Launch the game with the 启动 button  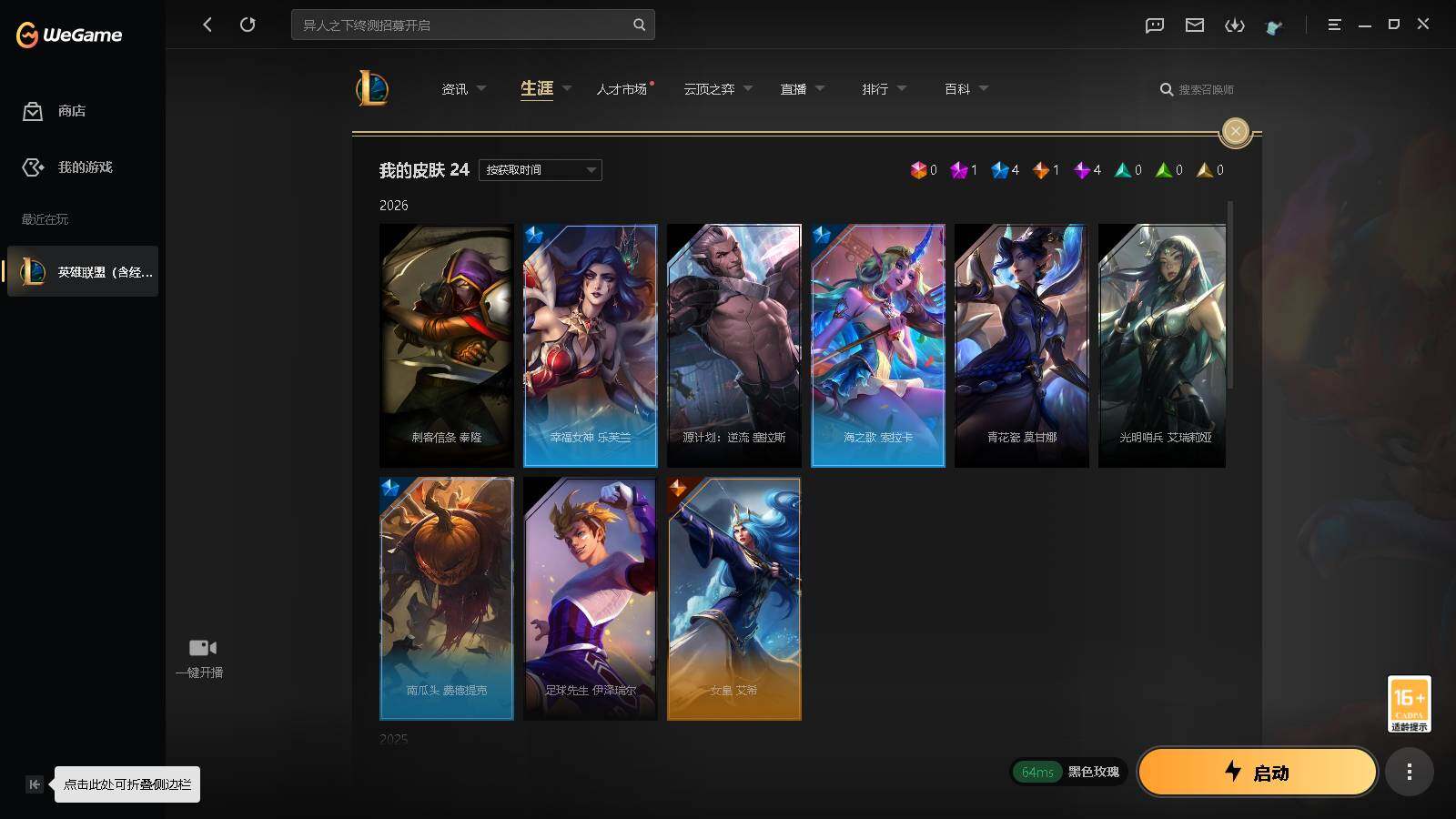point(1258,773)
